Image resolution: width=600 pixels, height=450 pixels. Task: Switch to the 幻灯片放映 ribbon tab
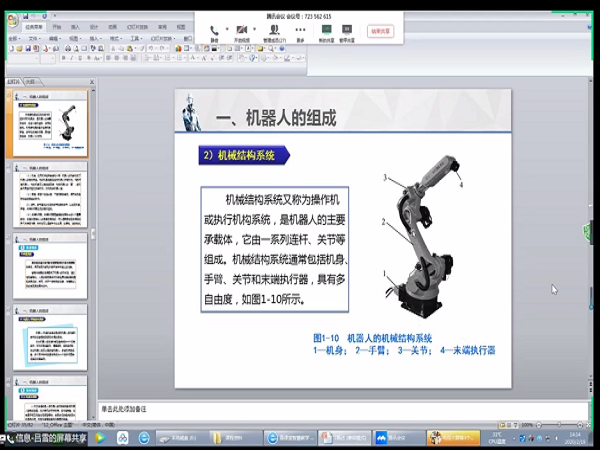click(137, 27)
